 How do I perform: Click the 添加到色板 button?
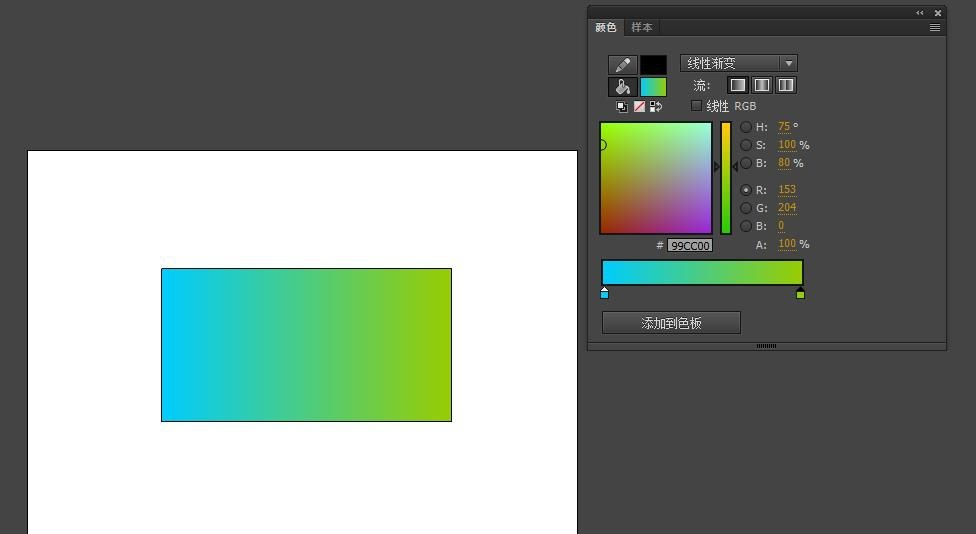671,323
